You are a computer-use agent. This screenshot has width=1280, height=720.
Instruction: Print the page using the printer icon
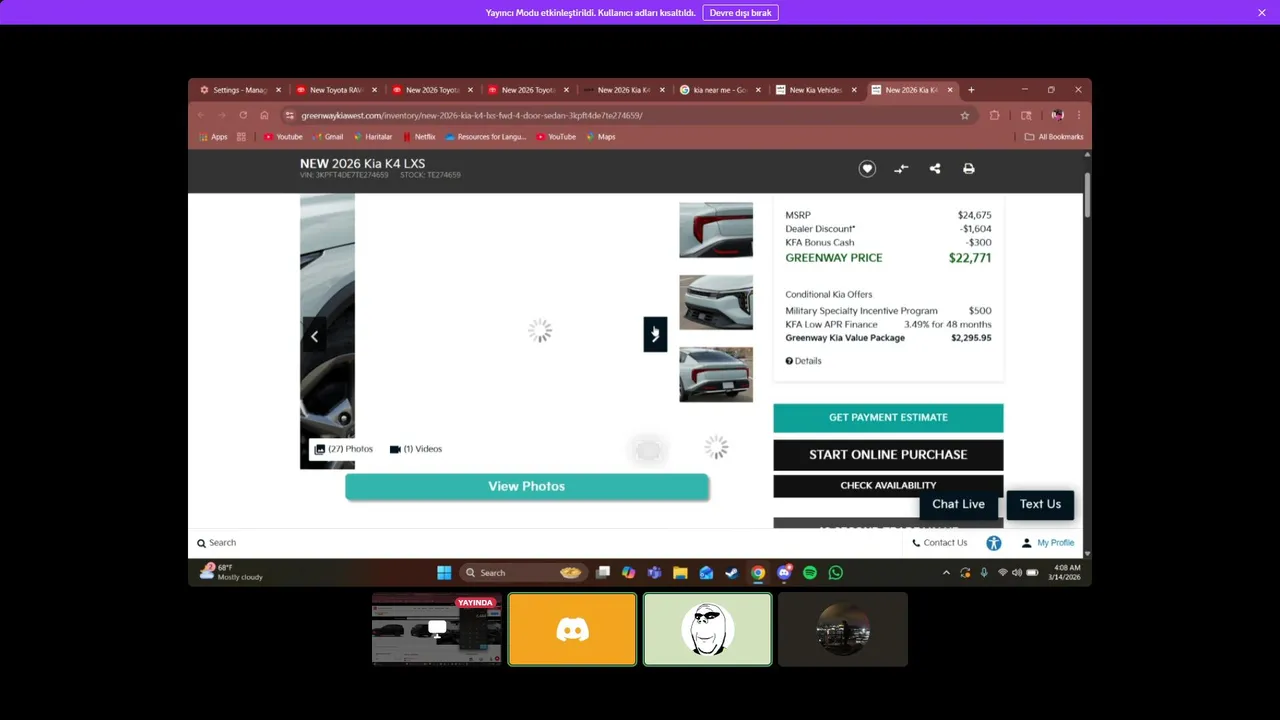point(968,169)
